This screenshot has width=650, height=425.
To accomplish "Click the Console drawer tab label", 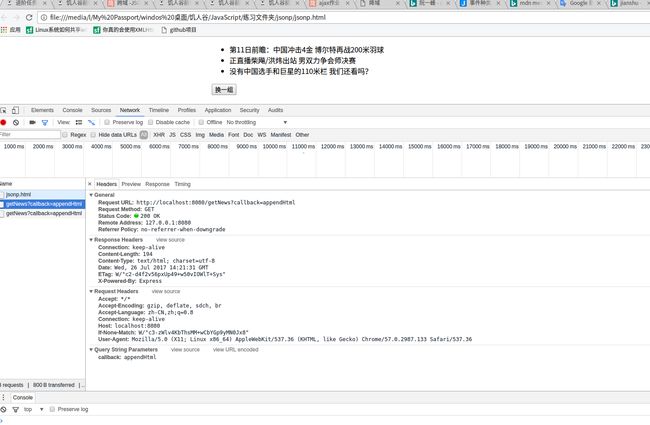I will click(23, 398).
